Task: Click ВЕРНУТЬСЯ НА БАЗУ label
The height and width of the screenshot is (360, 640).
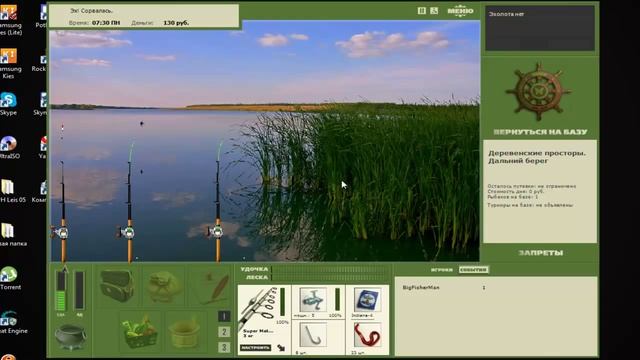Action: click(x=540, y=132)
